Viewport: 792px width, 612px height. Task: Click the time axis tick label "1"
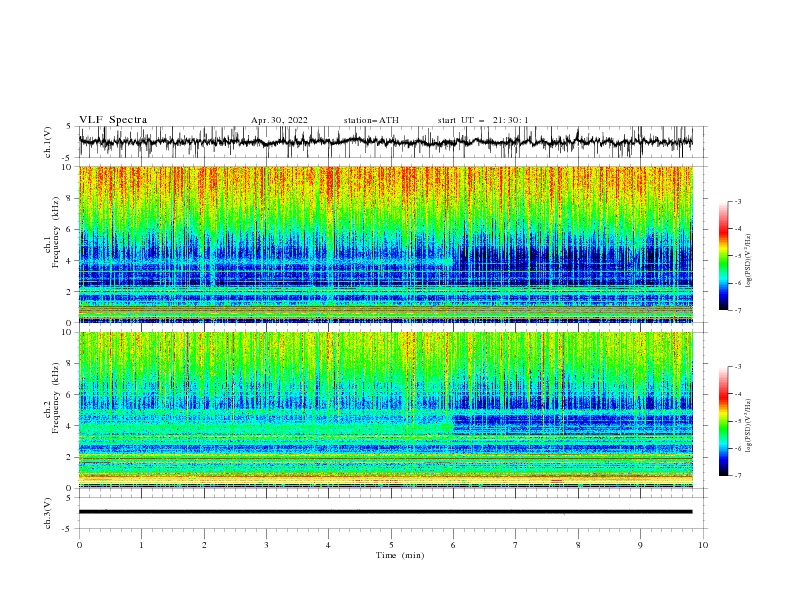(141, 545)
